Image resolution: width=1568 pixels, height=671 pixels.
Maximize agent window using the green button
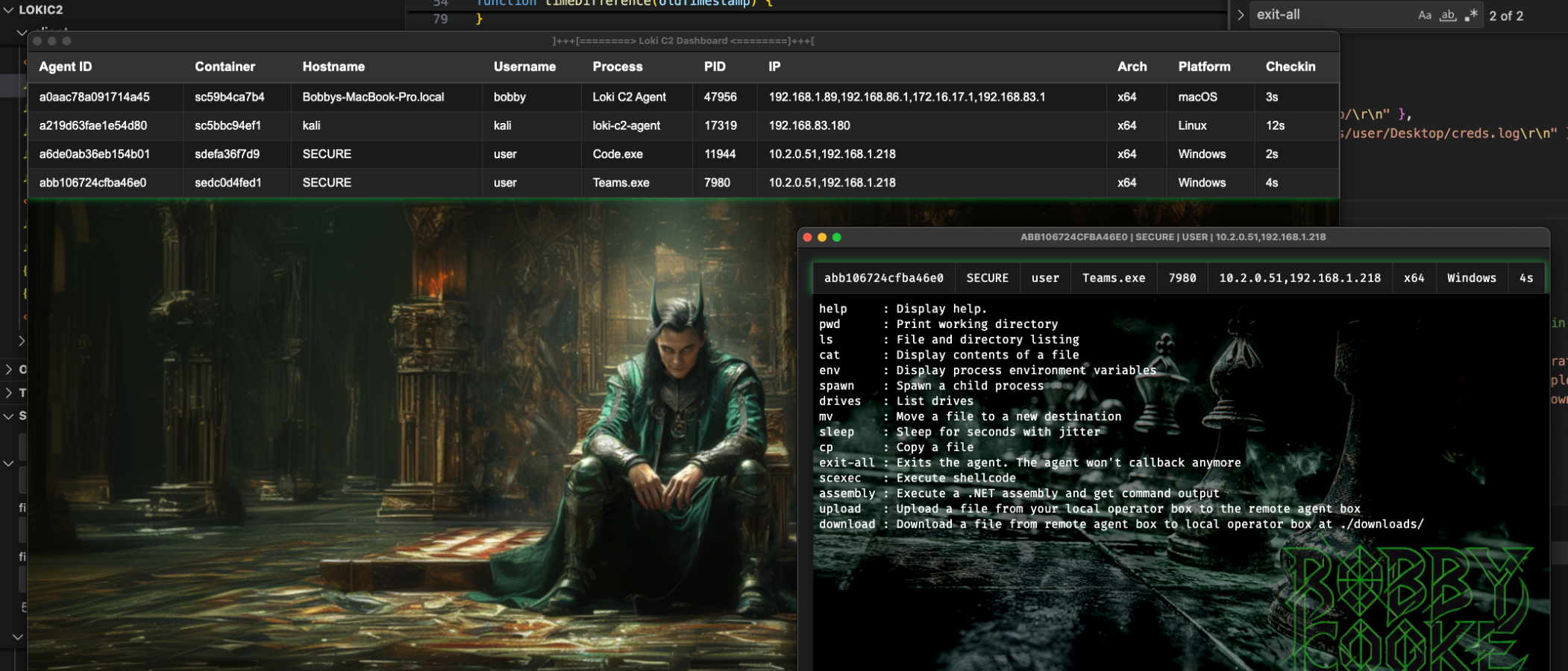[x=837, y=237]
